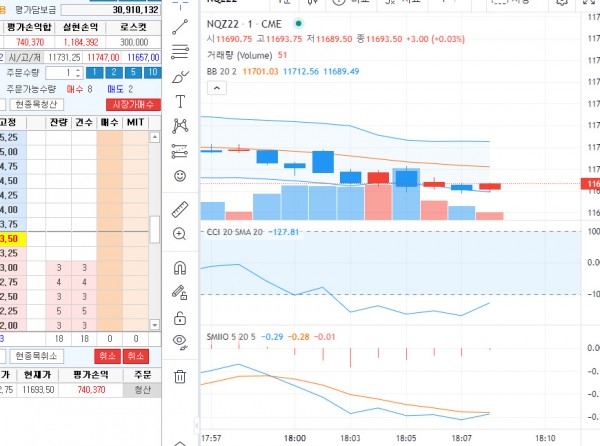Viewport: 600px width, 446px height.
Task: Click the trash icon to remove drawings
Action: click(180, 376)
